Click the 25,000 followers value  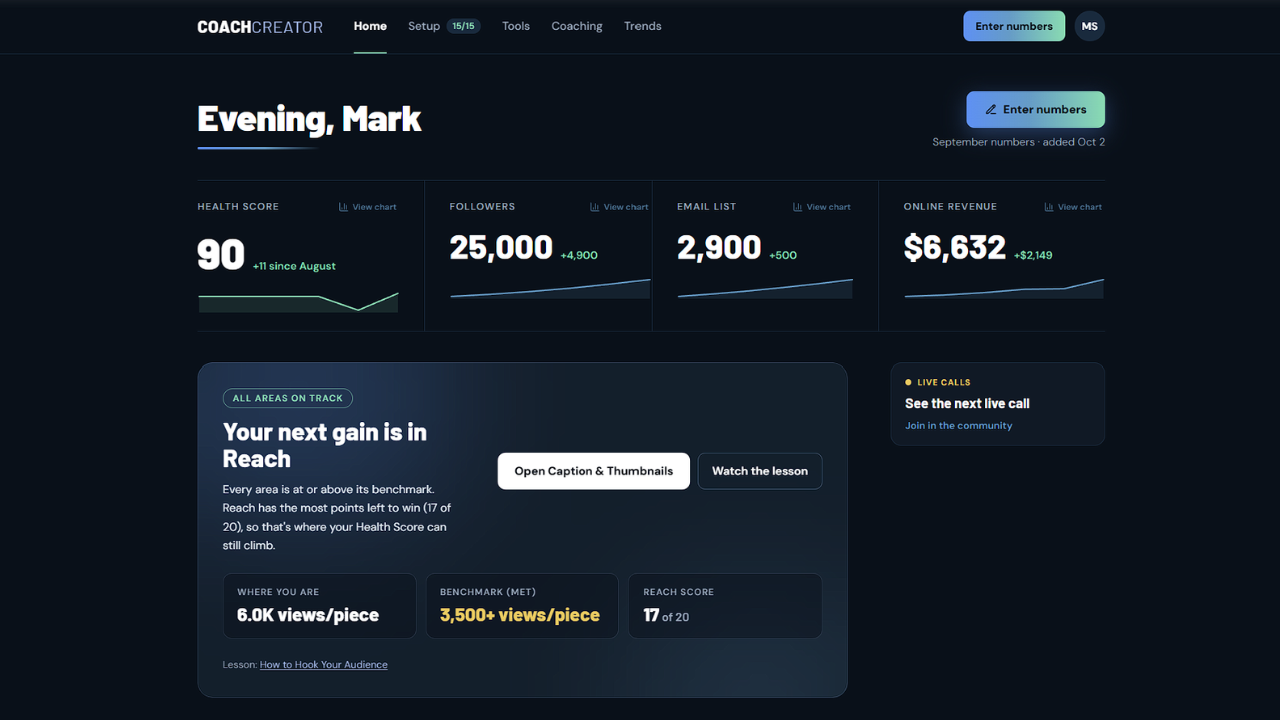click(501, 248)
